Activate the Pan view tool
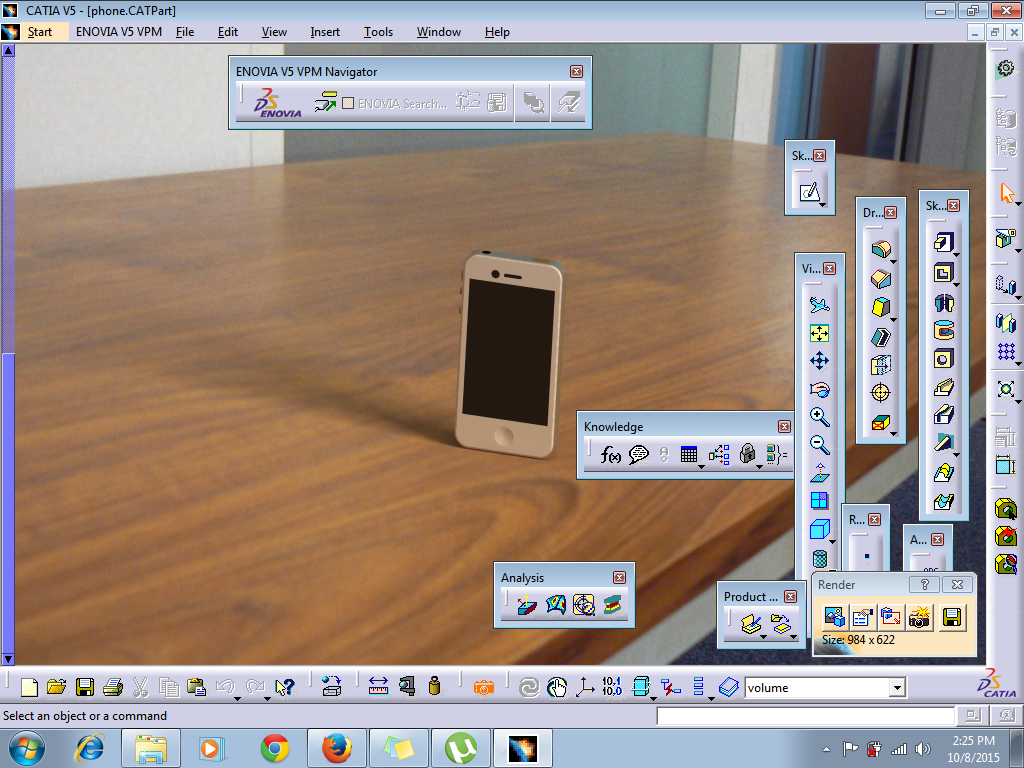 (820, 361)
